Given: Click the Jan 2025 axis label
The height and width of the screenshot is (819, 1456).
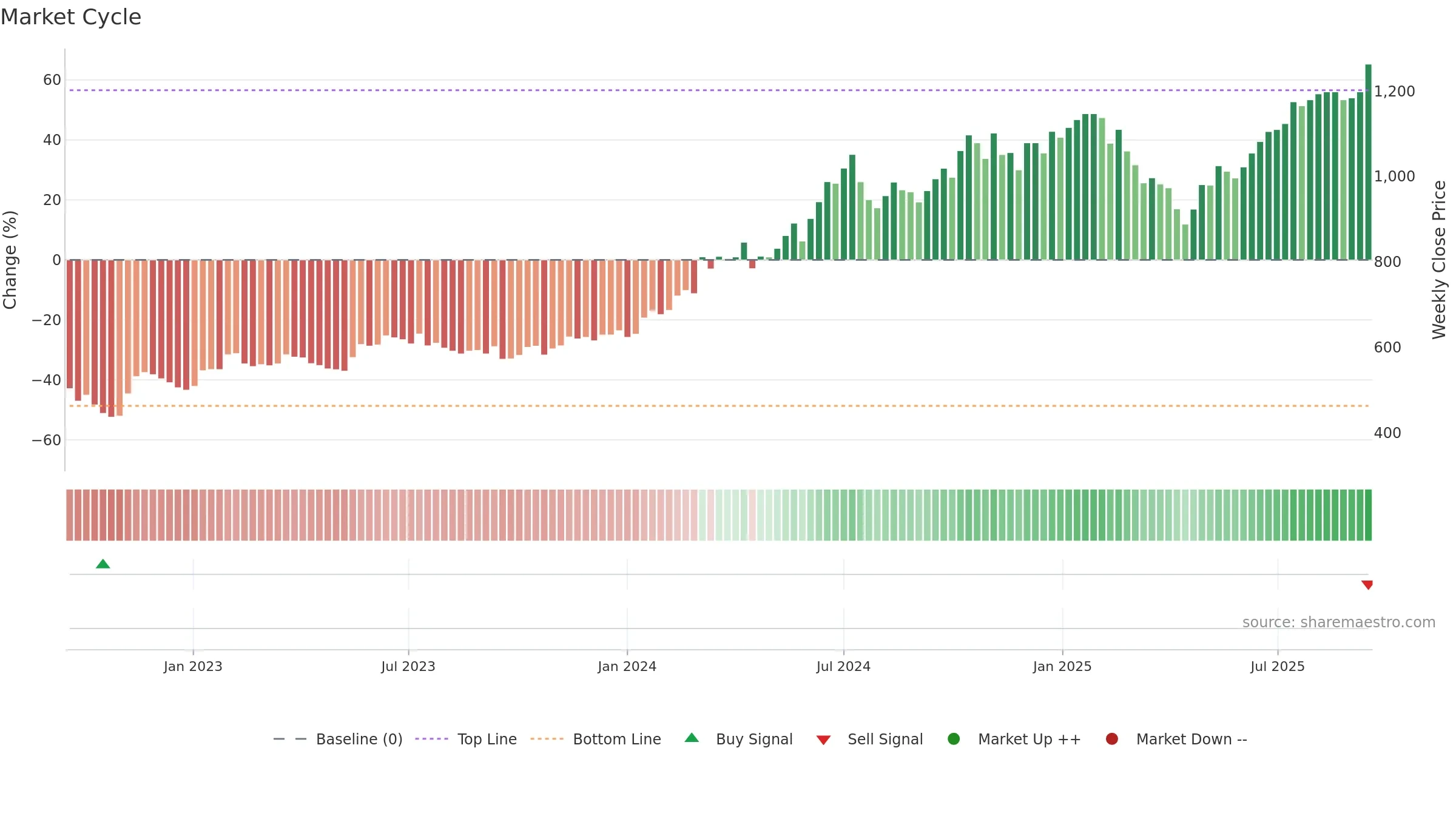Looking at the screenshot, I should [x=1062, y=667].
